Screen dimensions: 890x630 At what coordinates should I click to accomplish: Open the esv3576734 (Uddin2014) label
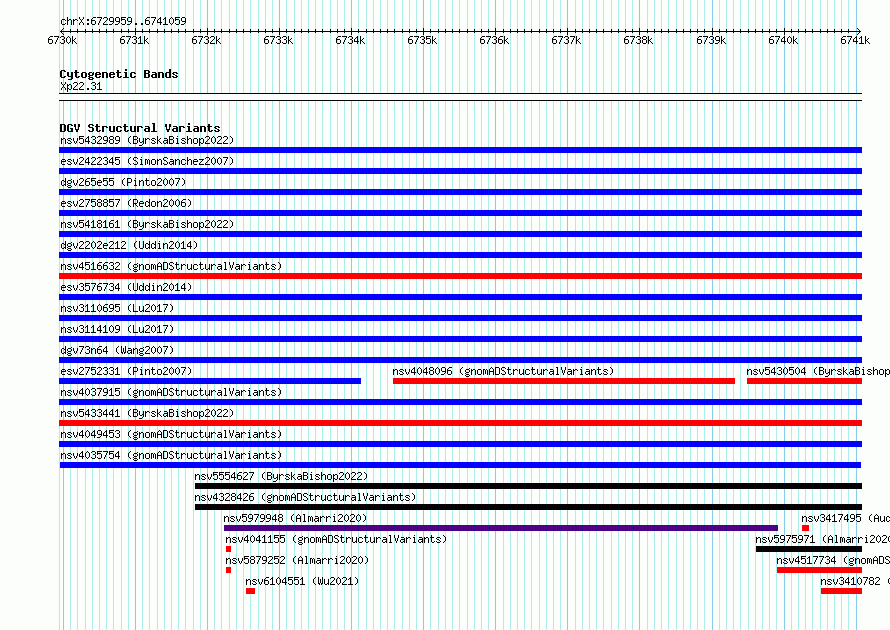coord(126,287)
